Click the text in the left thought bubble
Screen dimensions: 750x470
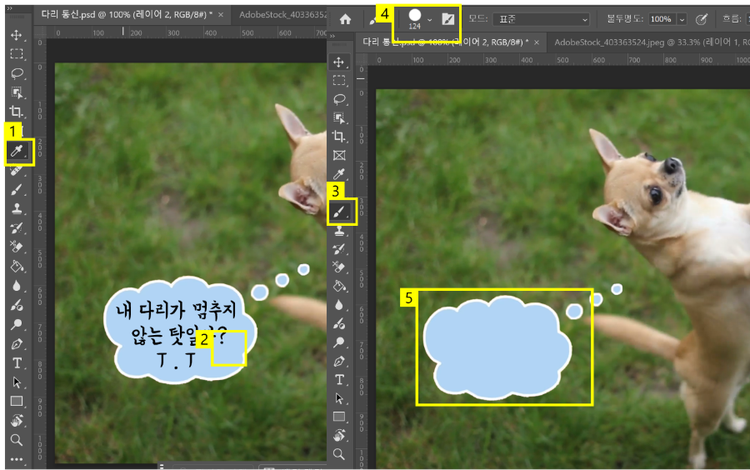coord(176,334)
